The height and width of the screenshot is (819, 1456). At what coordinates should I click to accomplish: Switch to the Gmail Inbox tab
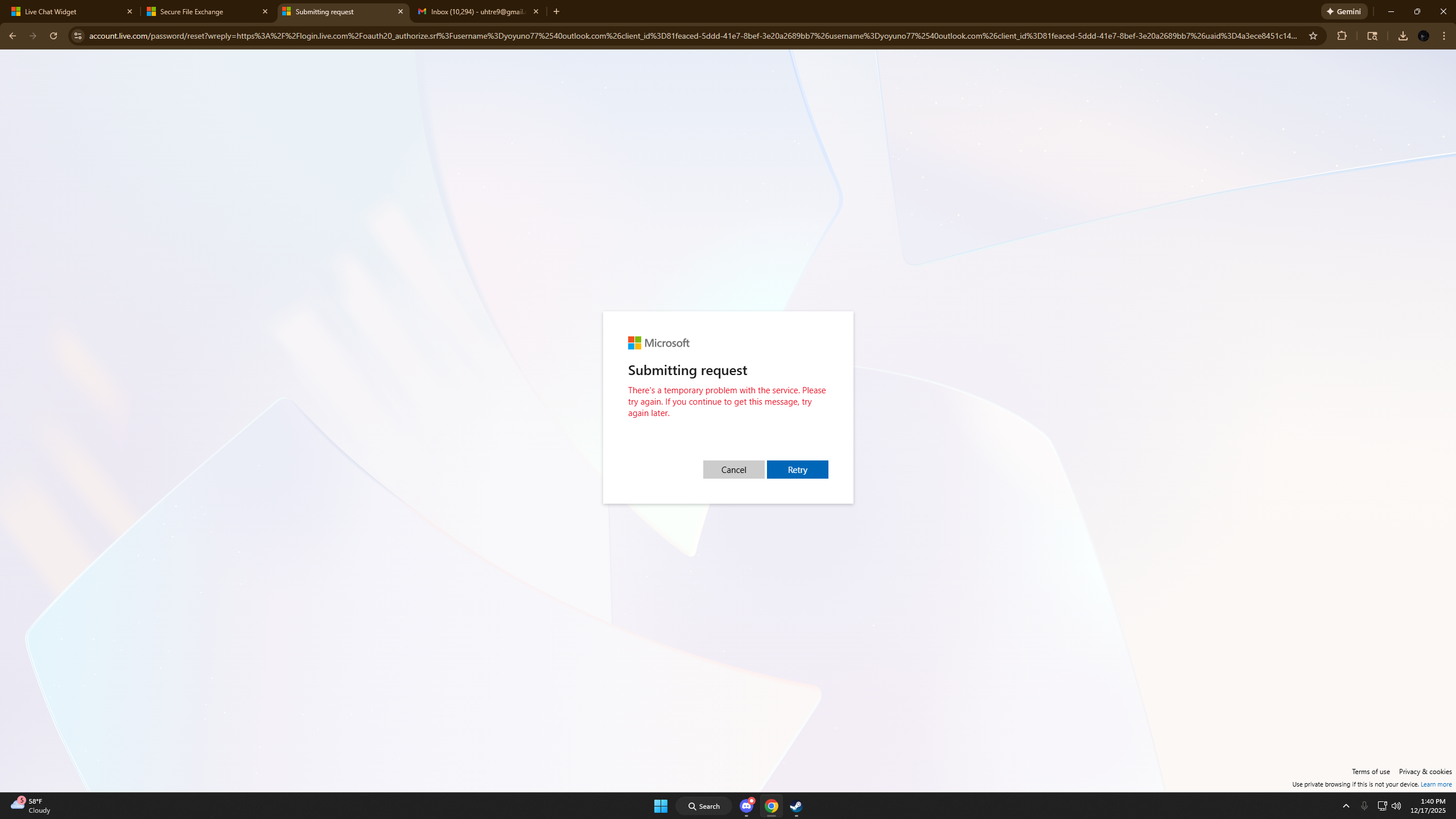click(477, 11)
